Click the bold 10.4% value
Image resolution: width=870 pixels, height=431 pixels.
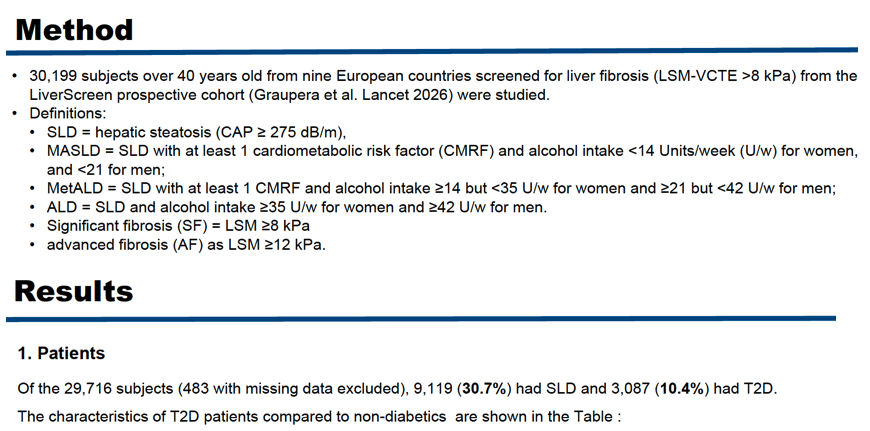(x=682, y=389)
